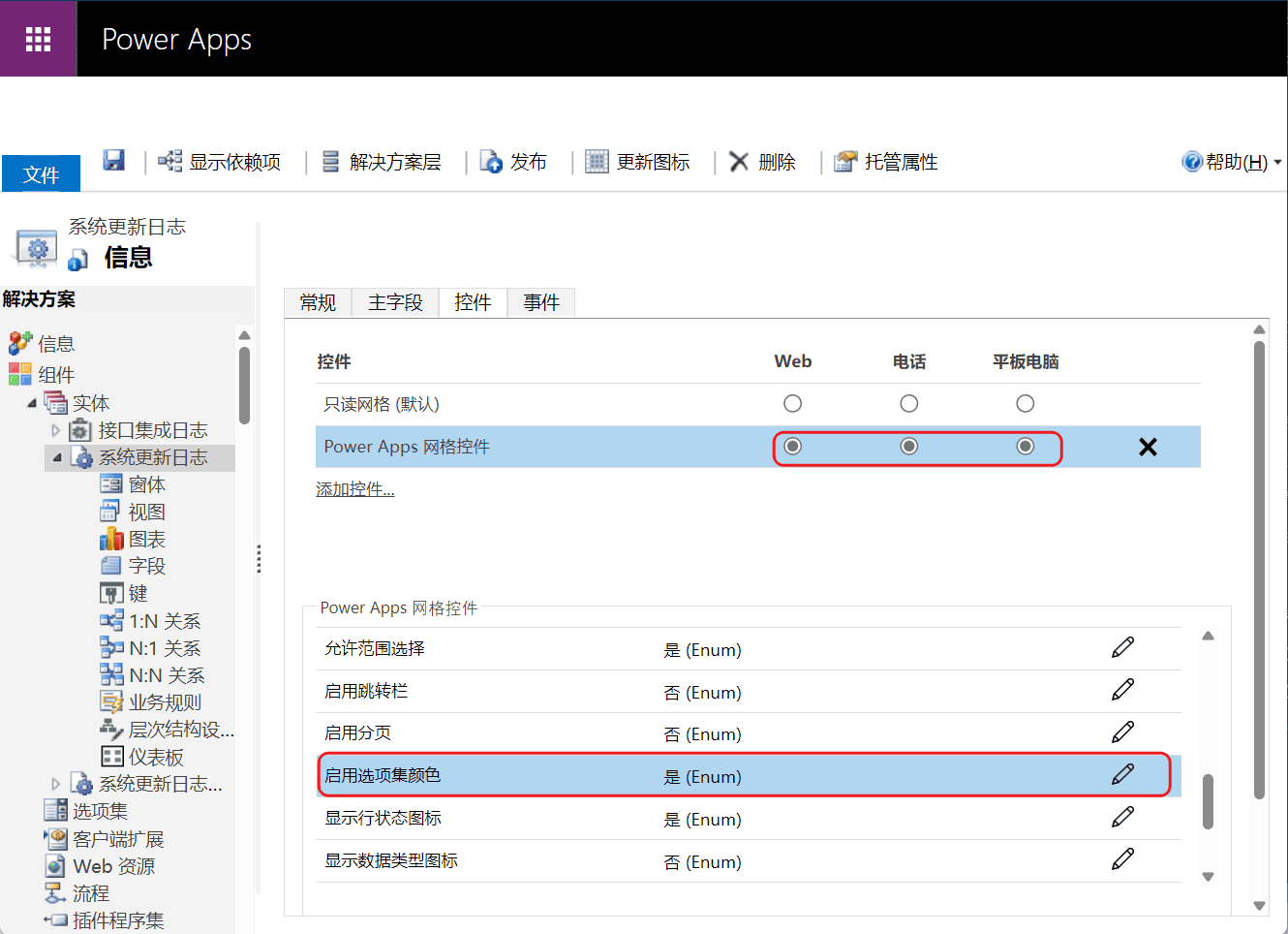Click down arrow of property list scrollbar
This screenshot has height=934, width=1288.
(x=1208, y=877)
